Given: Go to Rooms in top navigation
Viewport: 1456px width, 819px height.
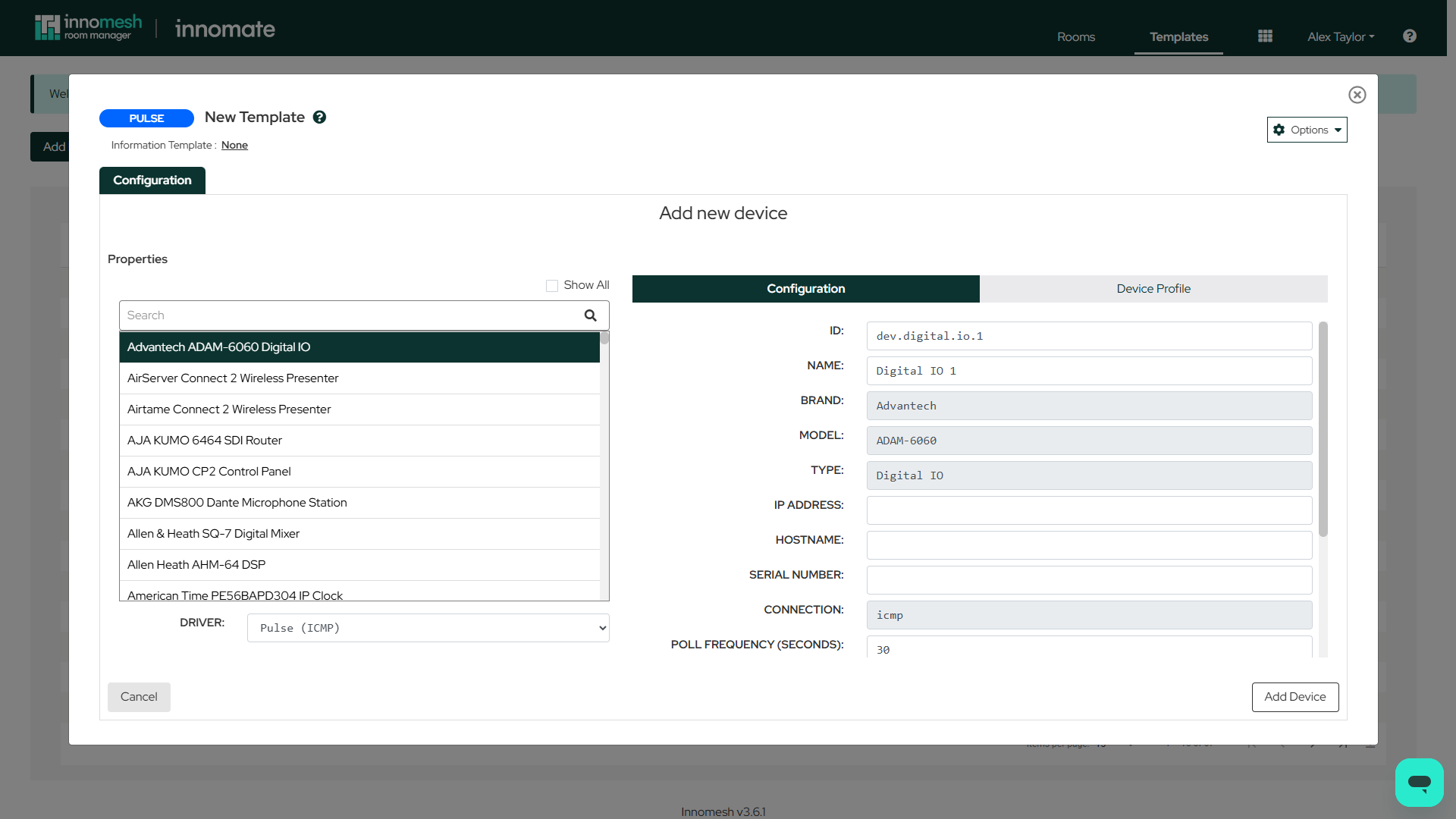Looking at the screenshot, I should pyautogui.click(x=1076, y=36).
